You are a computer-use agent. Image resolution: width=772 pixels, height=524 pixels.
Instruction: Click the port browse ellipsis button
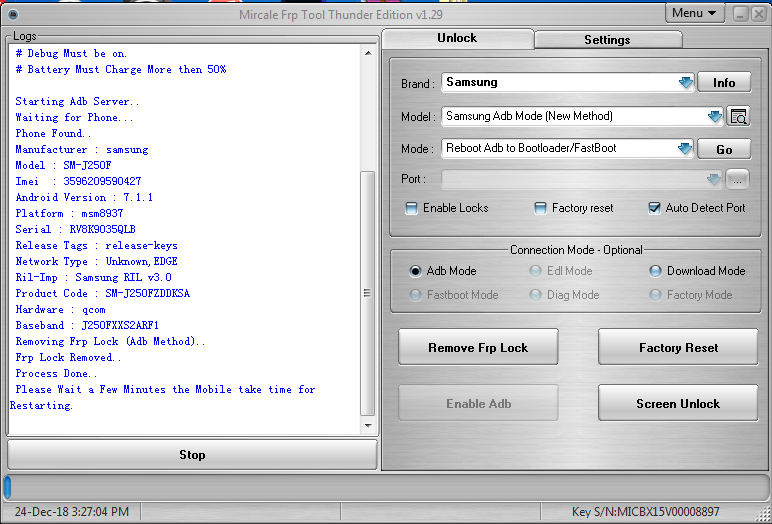737,180
